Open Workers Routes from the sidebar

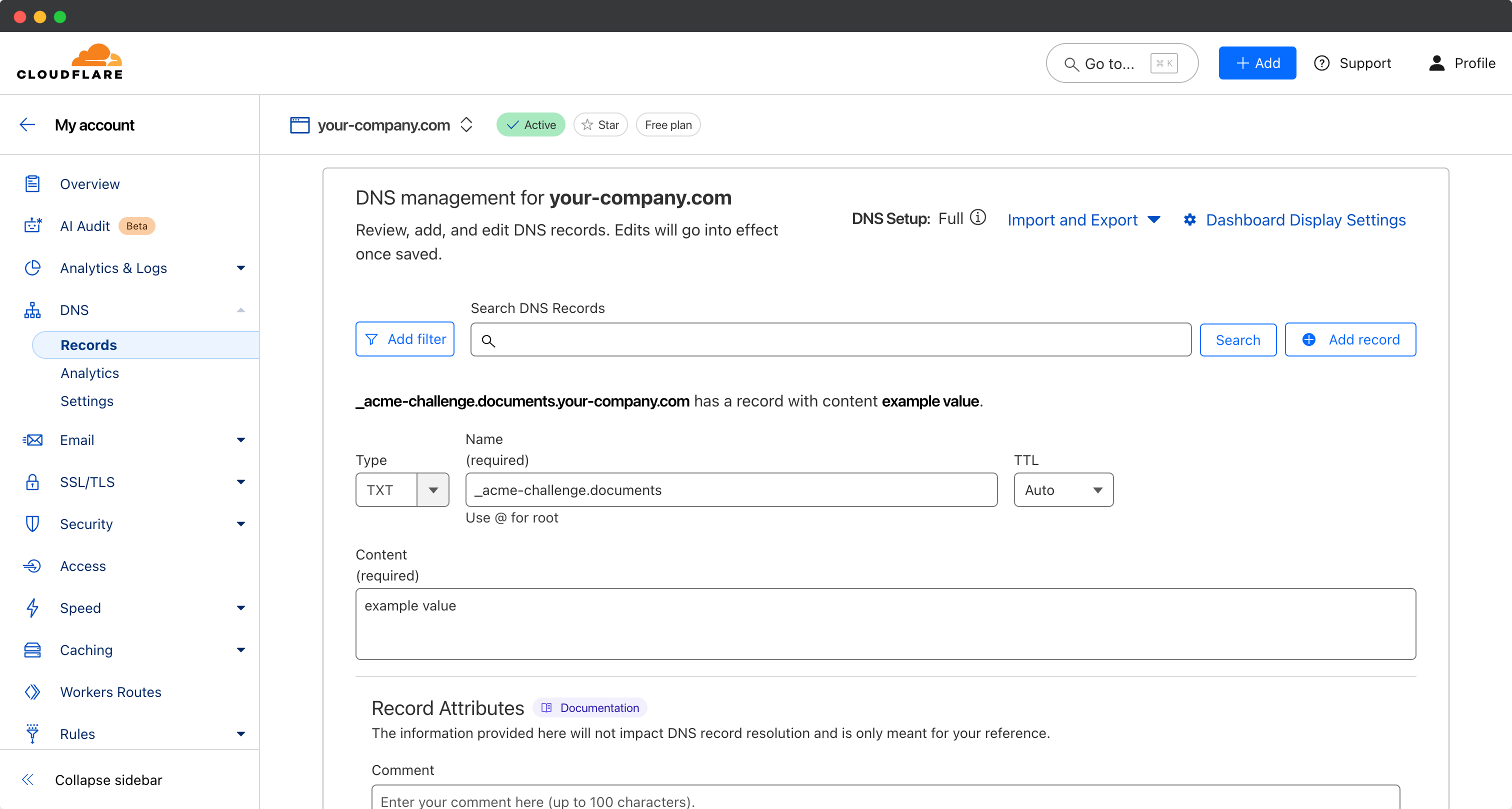tap(110, 691)
